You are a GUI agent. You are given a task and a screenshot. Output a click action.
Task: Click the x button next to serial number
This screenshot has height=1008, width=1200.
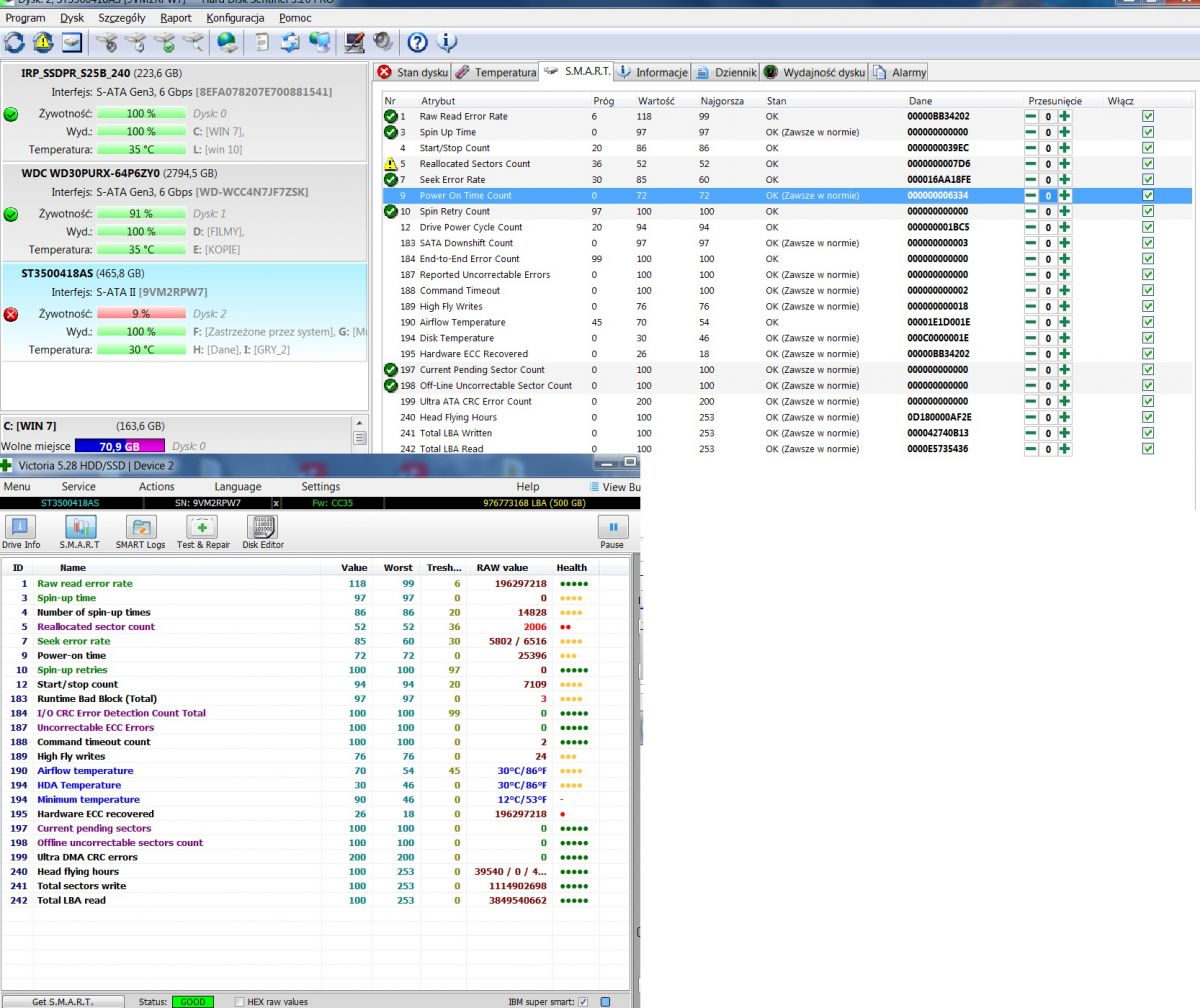(277, 503)
